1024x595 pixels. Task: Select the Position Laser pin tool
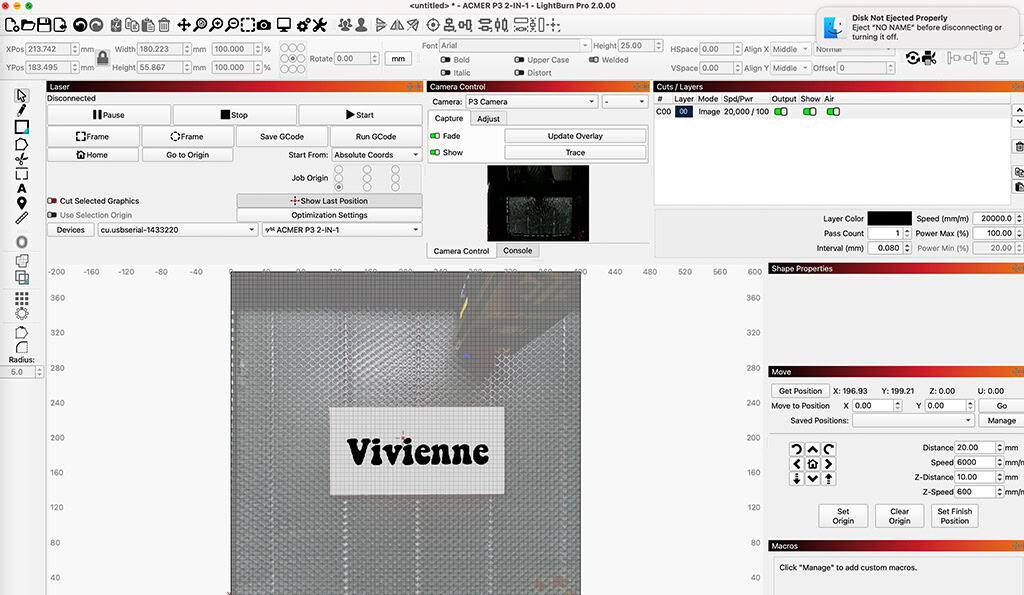pos(22,203)
